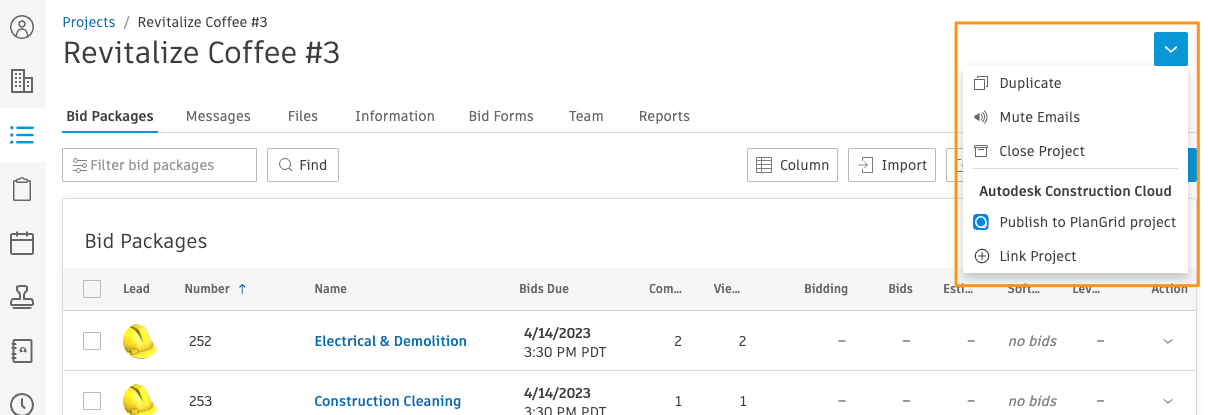Click the PlanGrid logo icon
The width and height of the screenshot is (1208, 415).
click(x=981, y=222)
